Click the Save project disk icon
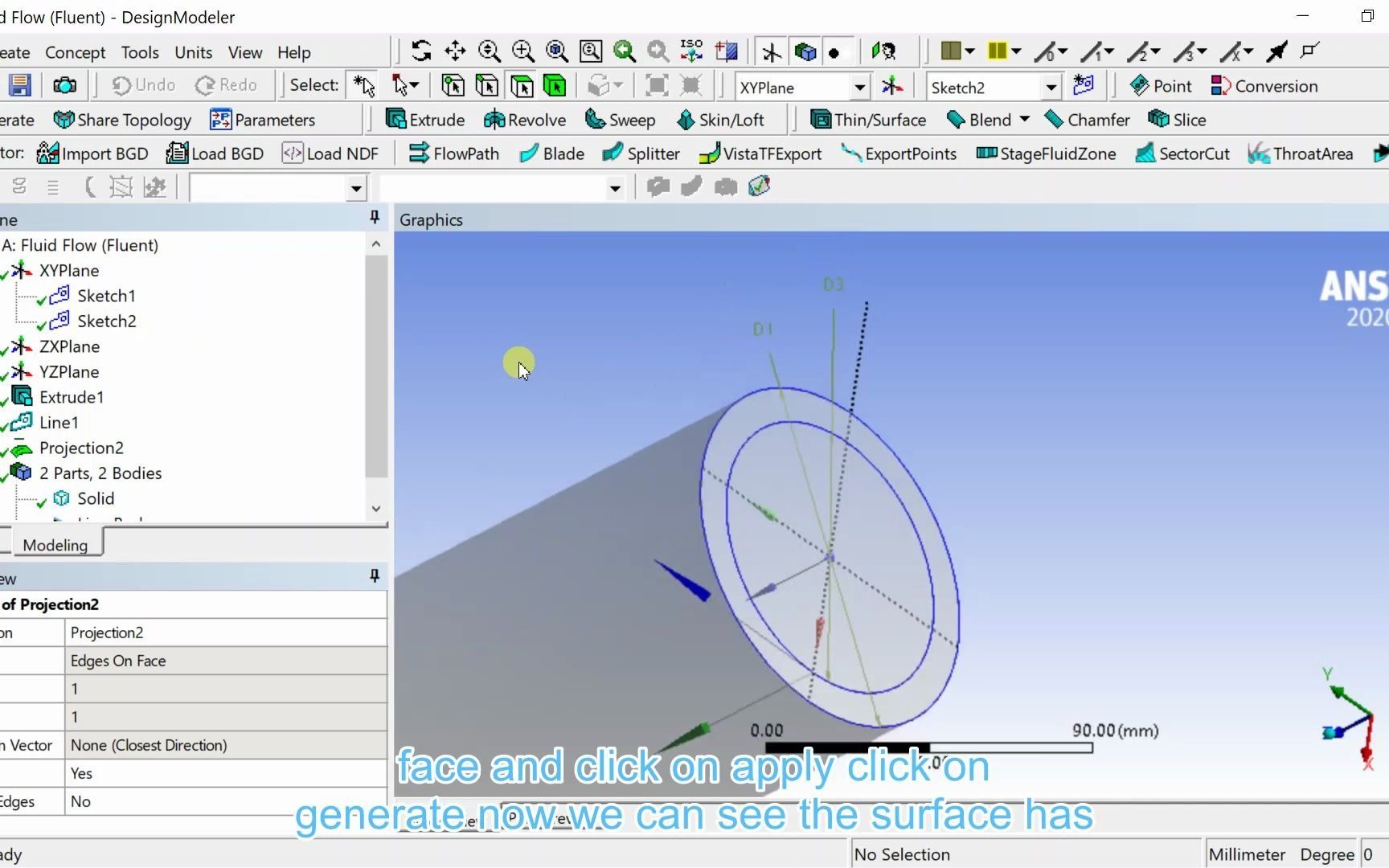 [19, 85]
